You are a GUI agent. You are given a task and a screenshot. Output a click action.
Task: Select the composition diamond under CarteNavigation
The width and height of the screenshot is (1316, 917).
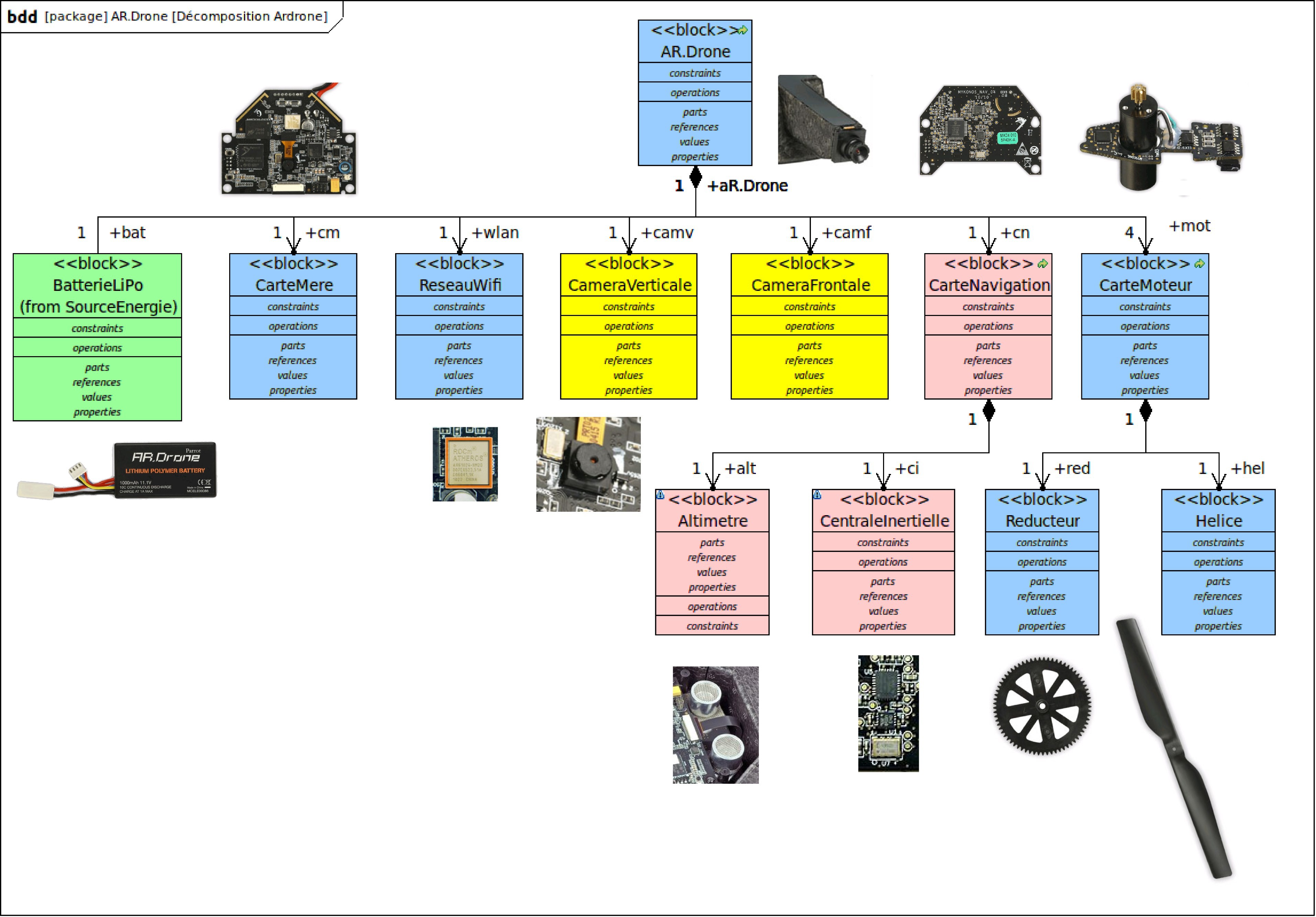[989, 410]
